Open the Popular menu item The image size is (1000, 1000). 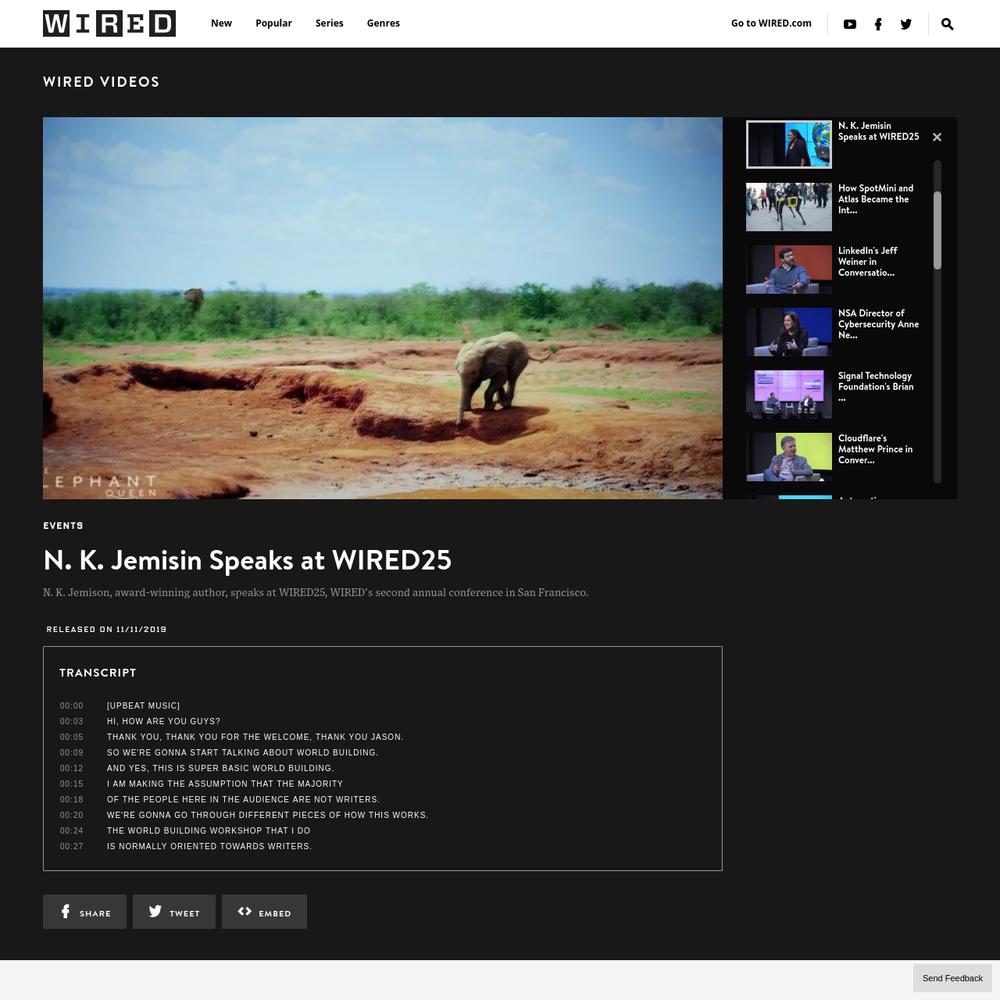pyautogui.click(x=274, y=23)
